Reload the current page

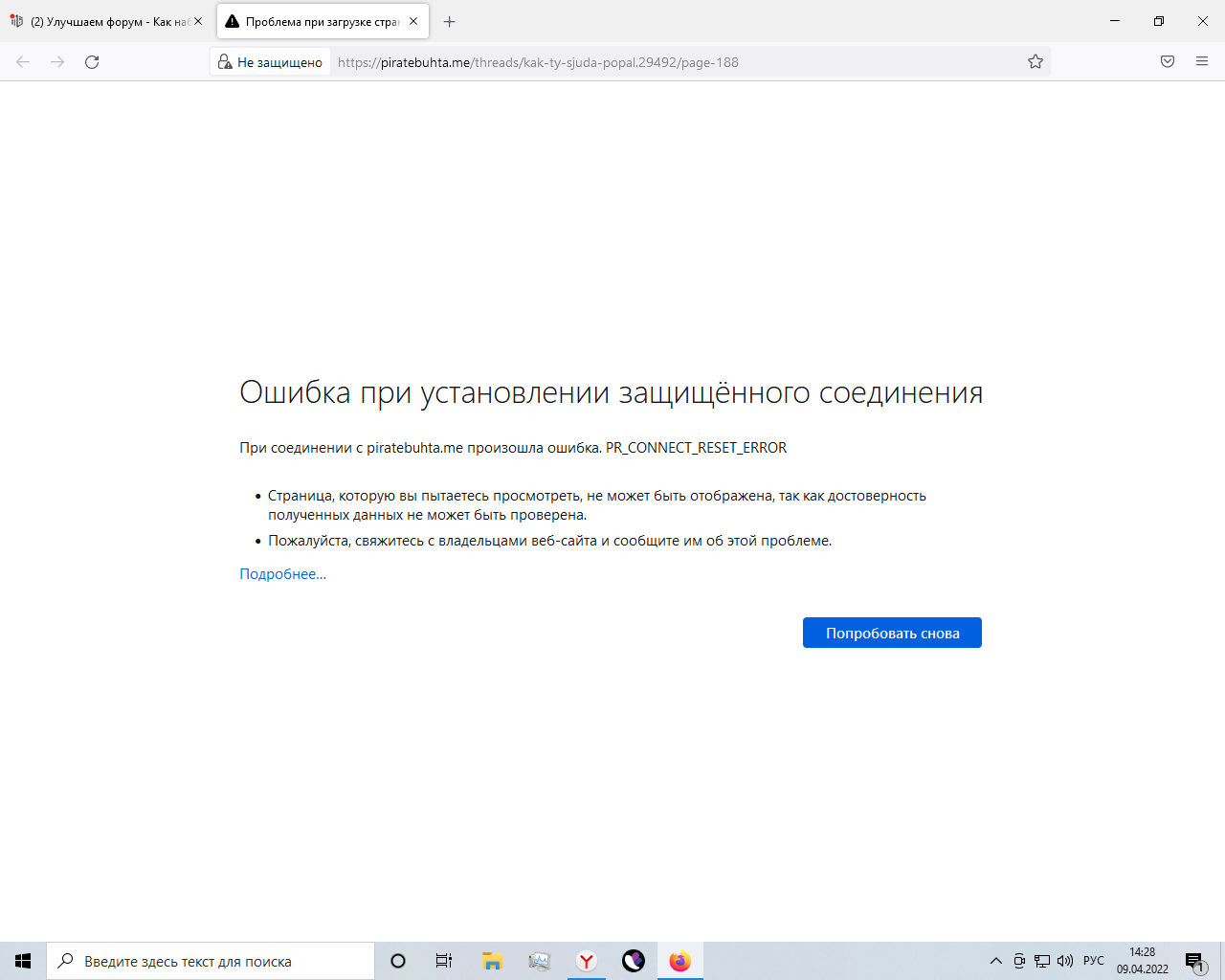(x=92, y=62)
